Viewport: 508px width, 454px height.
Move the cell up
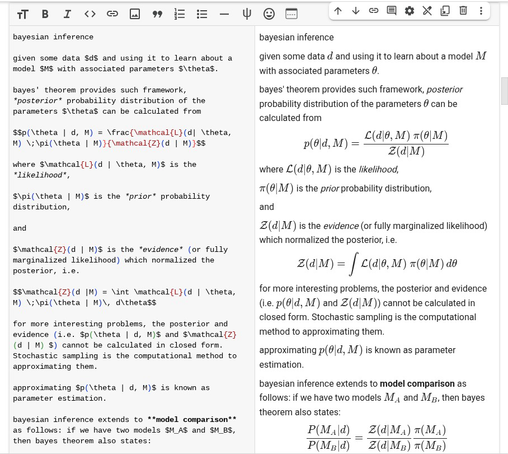pyautogui.click(x=338, y=11)
